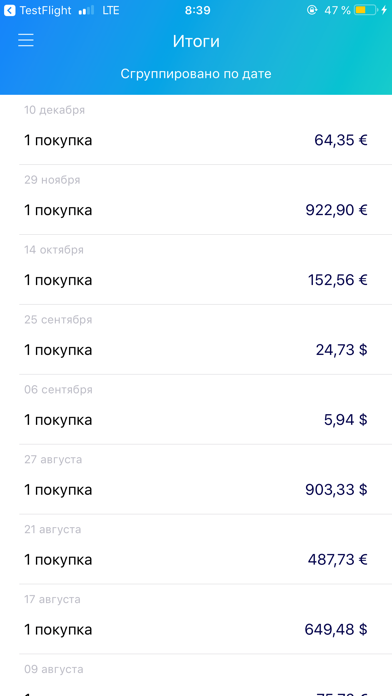Image resolution: width=392 pixels, height=696 pixels.
Task: Tap the TestFlight back arrow icon
Action: 9,10
